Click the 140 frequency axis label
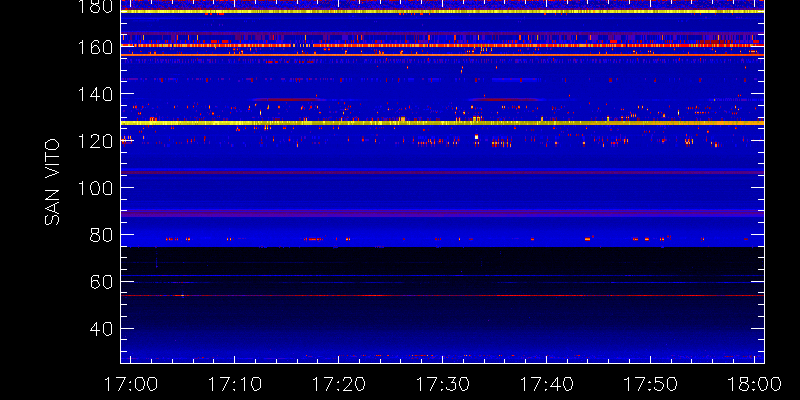This screenshot has height=400, width=800. click(95, 94)
